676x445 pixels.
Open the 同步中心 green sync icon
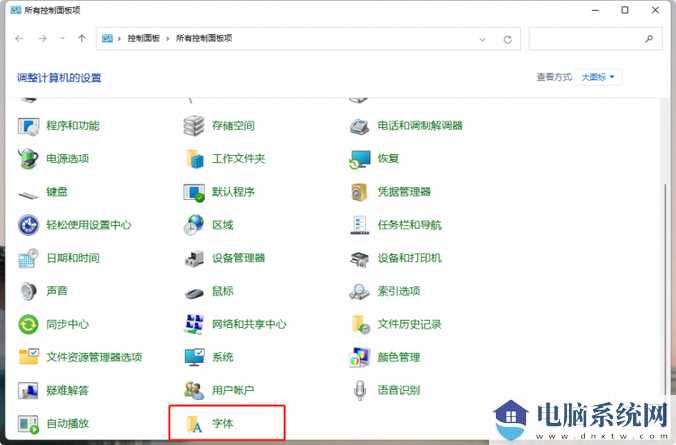point(28,324)
